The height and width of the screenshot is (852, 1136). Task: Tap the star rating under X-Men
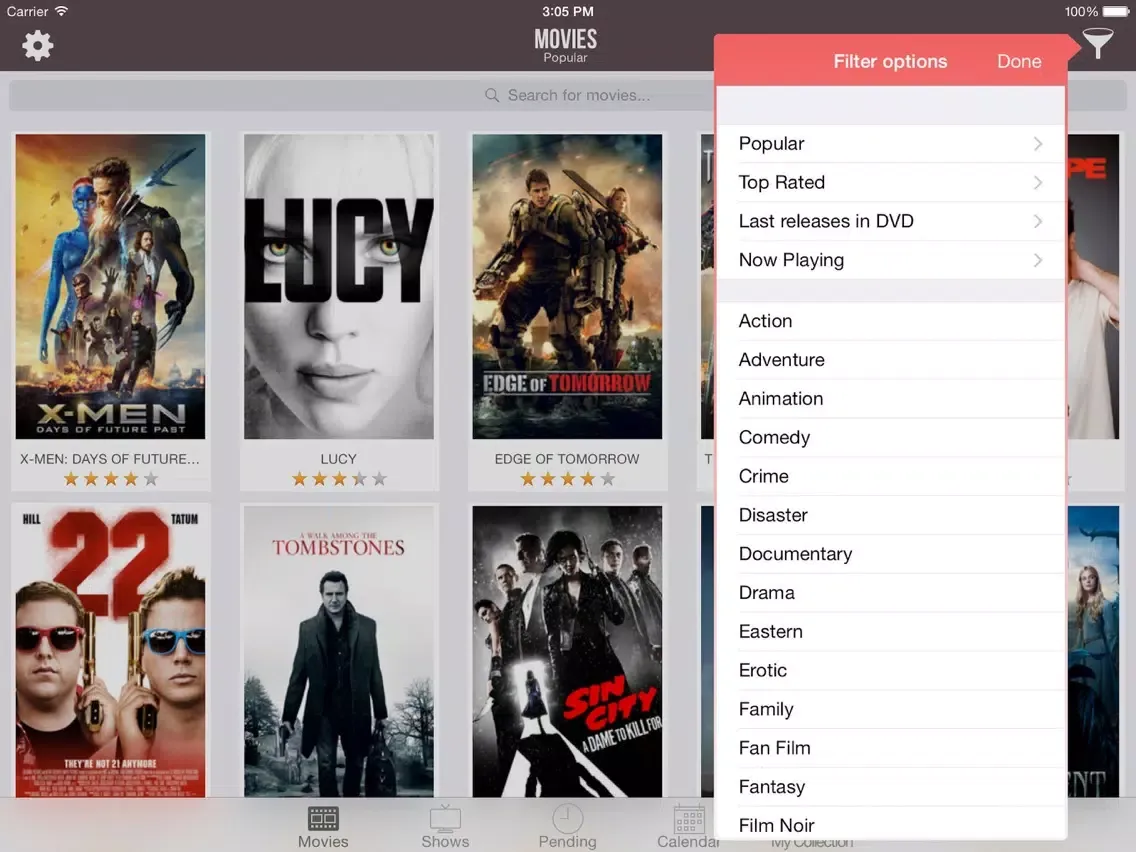tap(111, 479)
